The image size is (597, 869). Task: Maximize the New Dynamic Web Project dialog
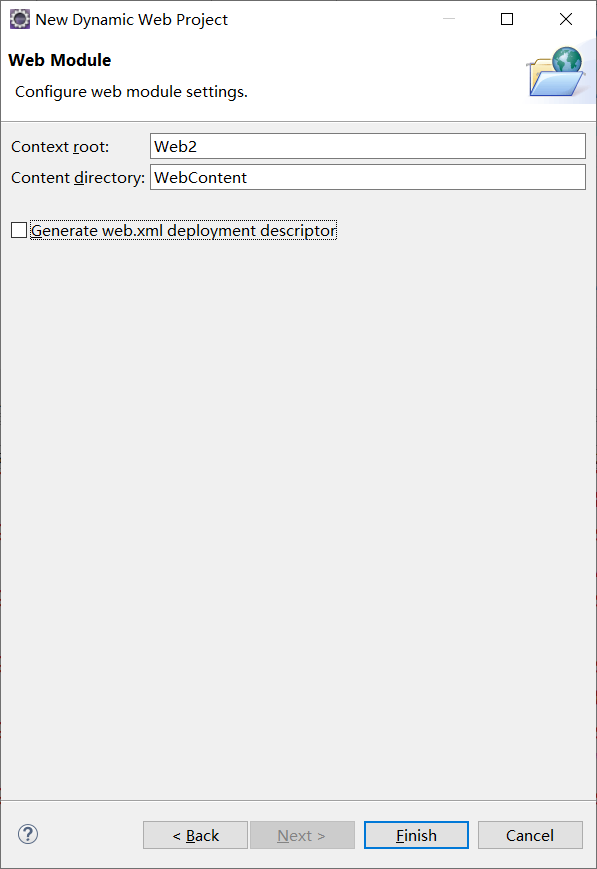pyautogui.click(x=507, y=19)
